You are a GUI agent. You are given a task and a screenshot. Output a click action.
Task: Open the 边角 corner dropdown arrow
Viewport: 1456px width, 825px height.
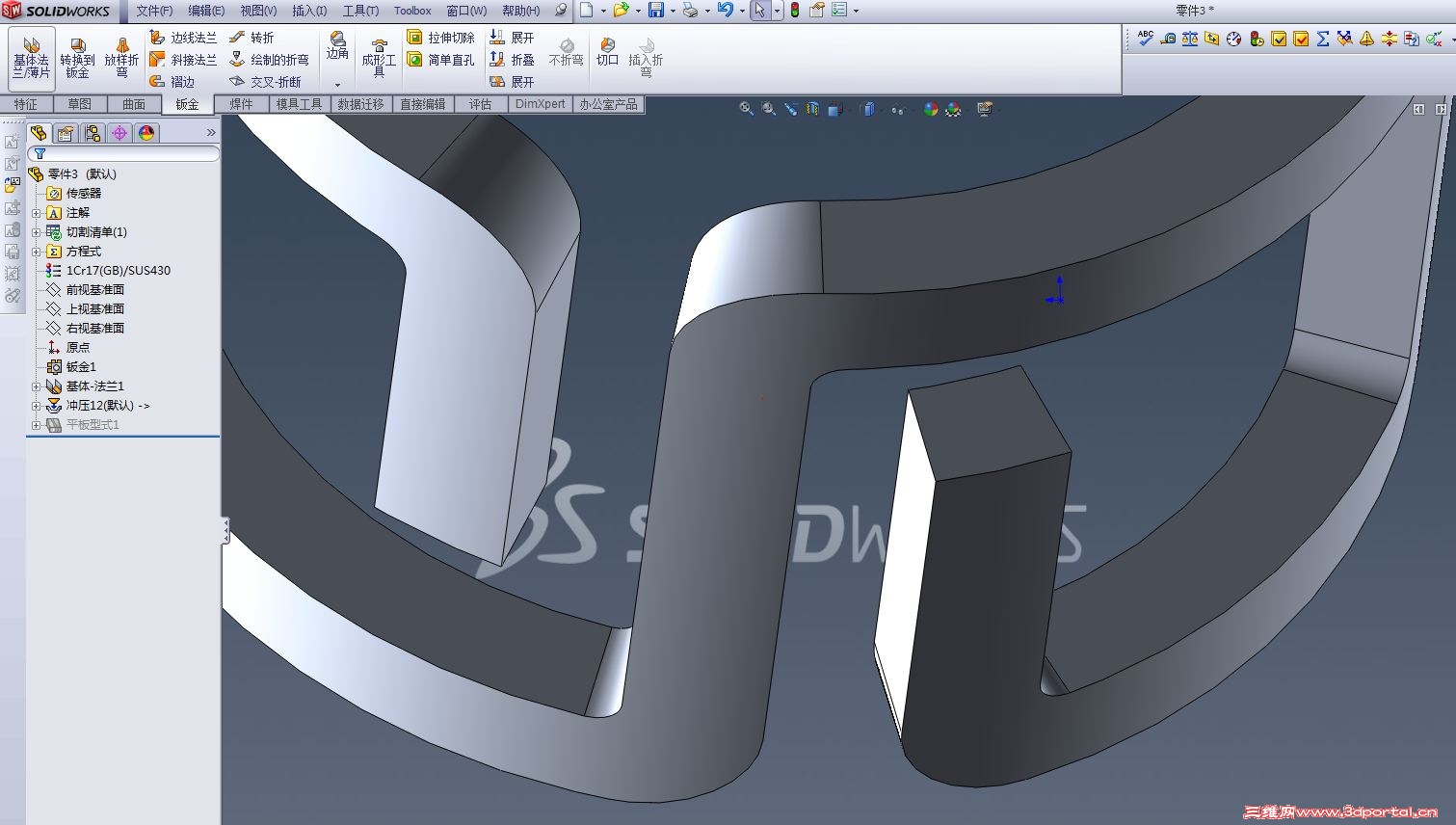337,84
